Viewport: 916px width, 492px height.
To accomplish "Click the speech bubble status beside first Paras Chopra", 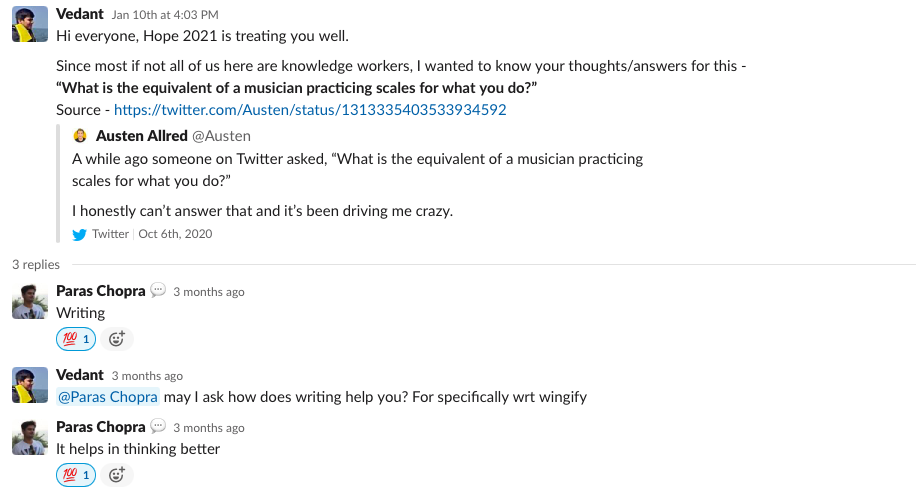I will point(158,290).
